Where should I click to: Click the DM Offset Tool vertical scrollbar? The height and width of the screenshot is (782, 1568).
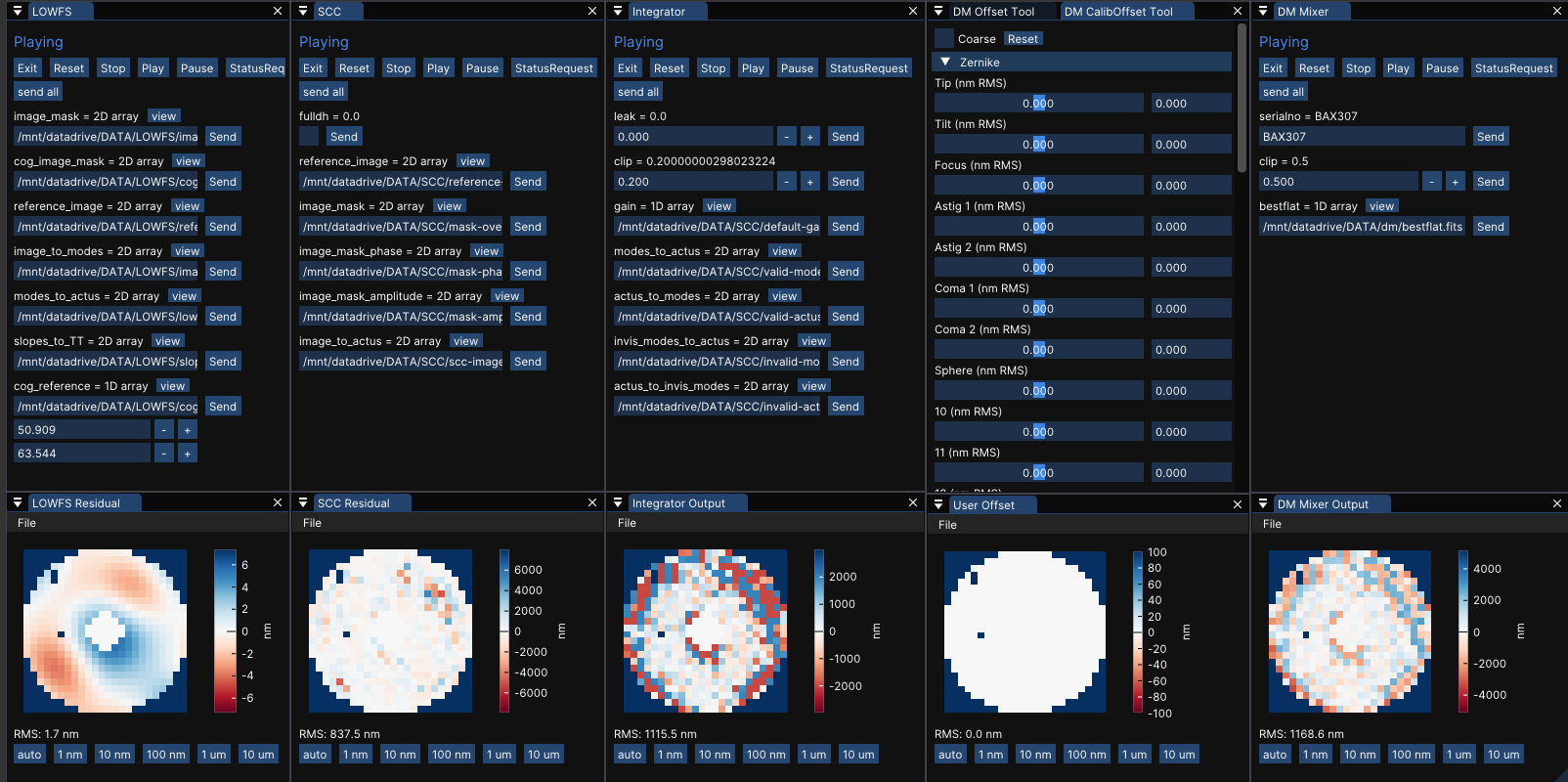(x=1241, y=98)
